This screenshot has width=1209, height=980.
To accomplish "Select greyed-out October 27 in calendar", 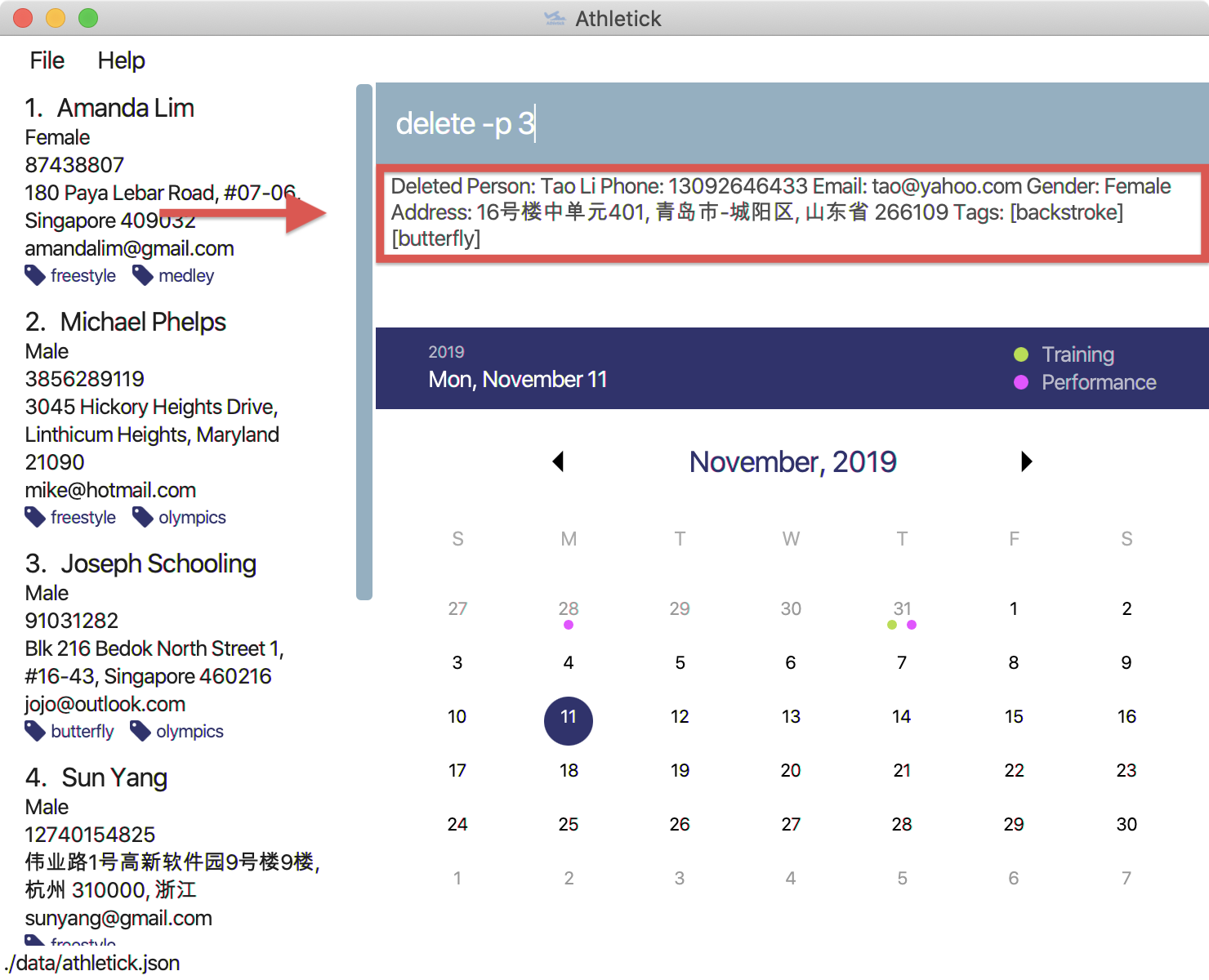I will pyautogui.click(x=457, y=609).
